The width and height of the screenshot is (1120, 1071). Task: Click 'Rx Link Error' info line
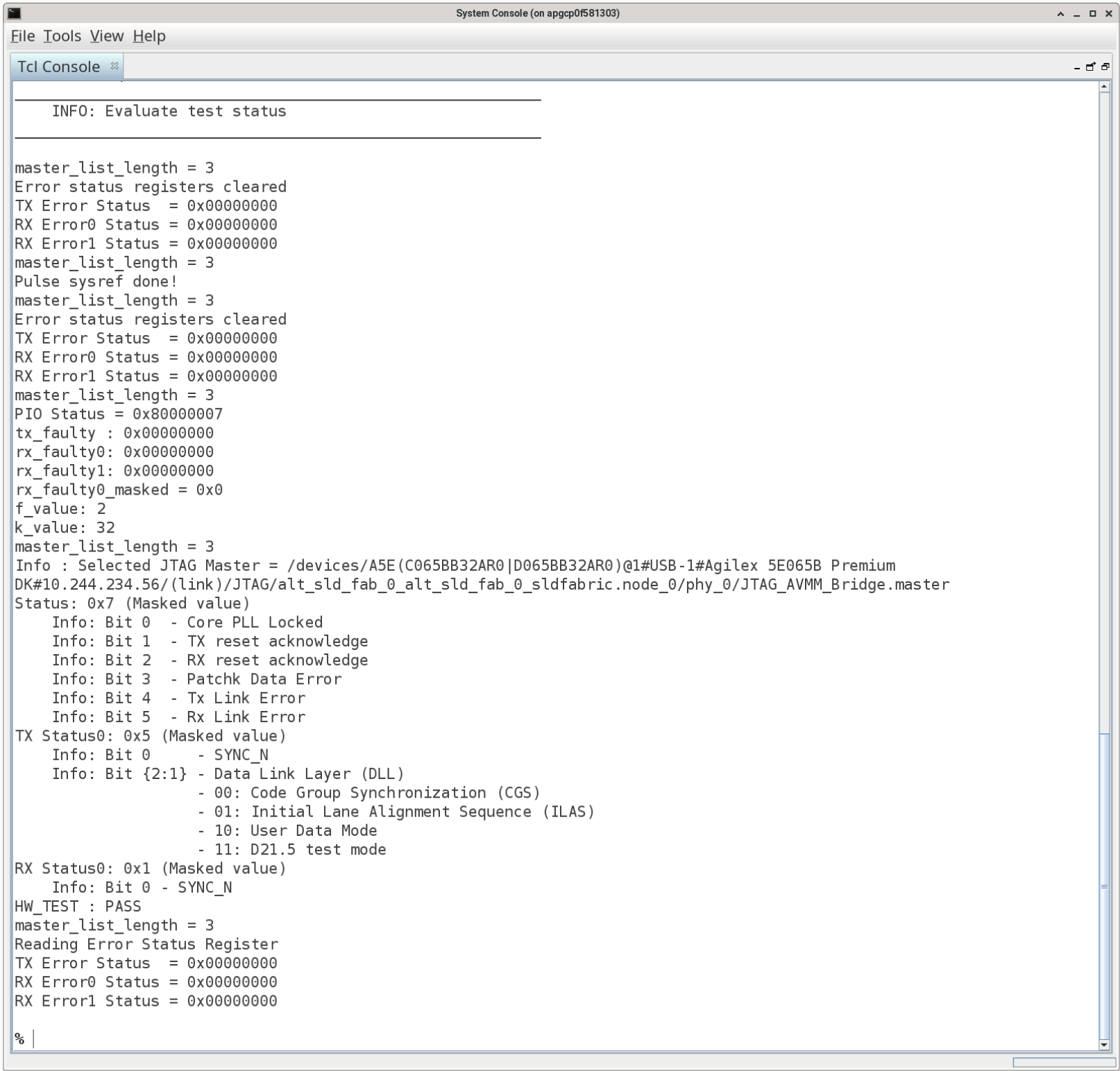pos(178,717)
